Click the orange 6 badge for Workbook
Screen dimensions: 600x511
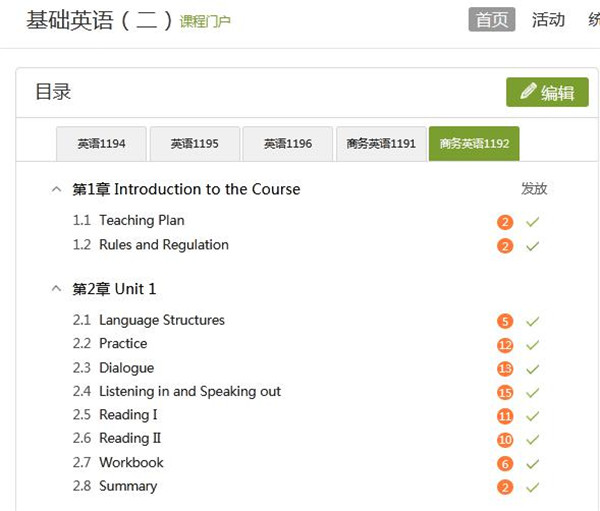(505, 464)
